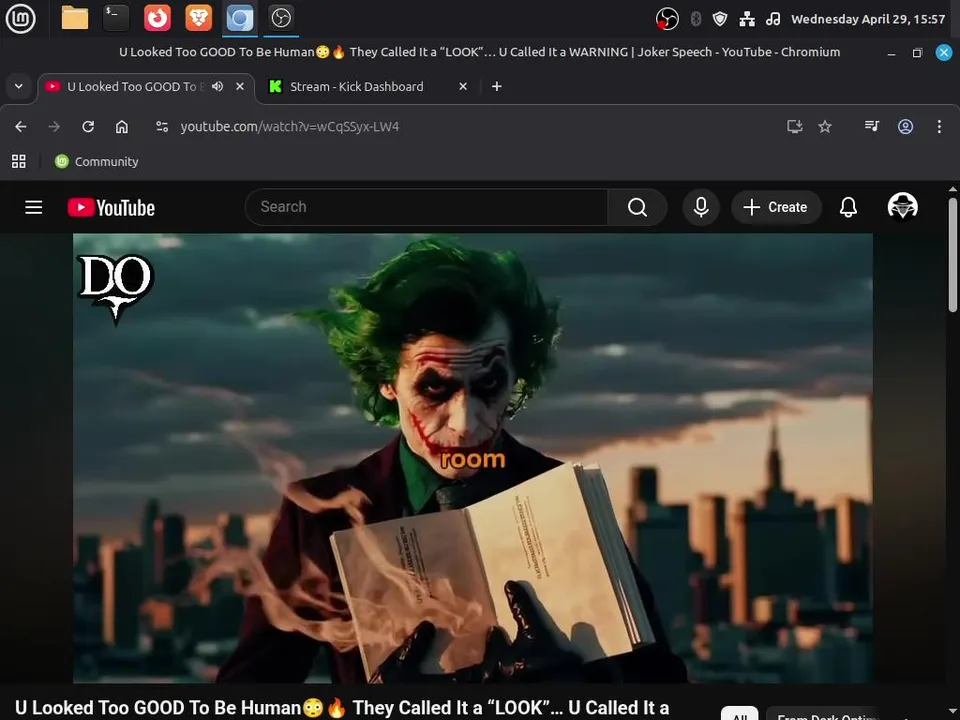View site information icon in address bar
960x720 pixels.
162,126
